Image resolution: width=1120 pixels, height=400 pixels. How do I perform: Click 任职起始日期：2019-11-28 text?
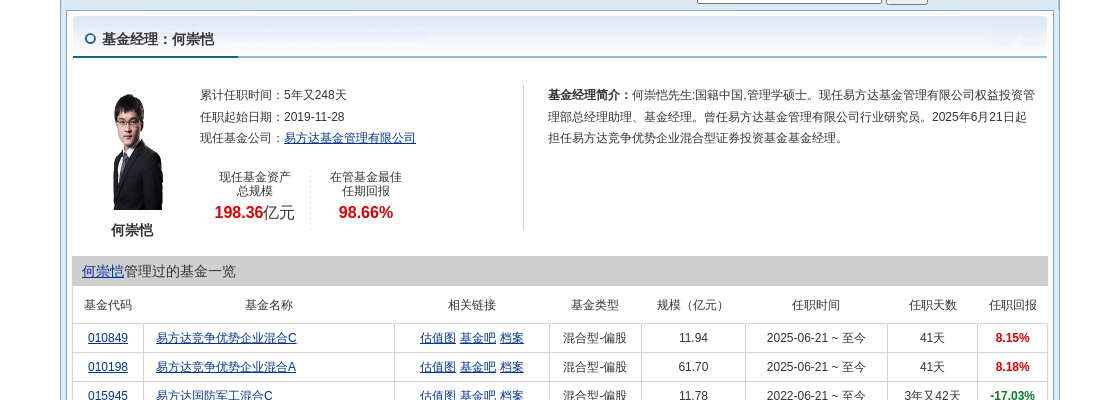tap(272, 116)
